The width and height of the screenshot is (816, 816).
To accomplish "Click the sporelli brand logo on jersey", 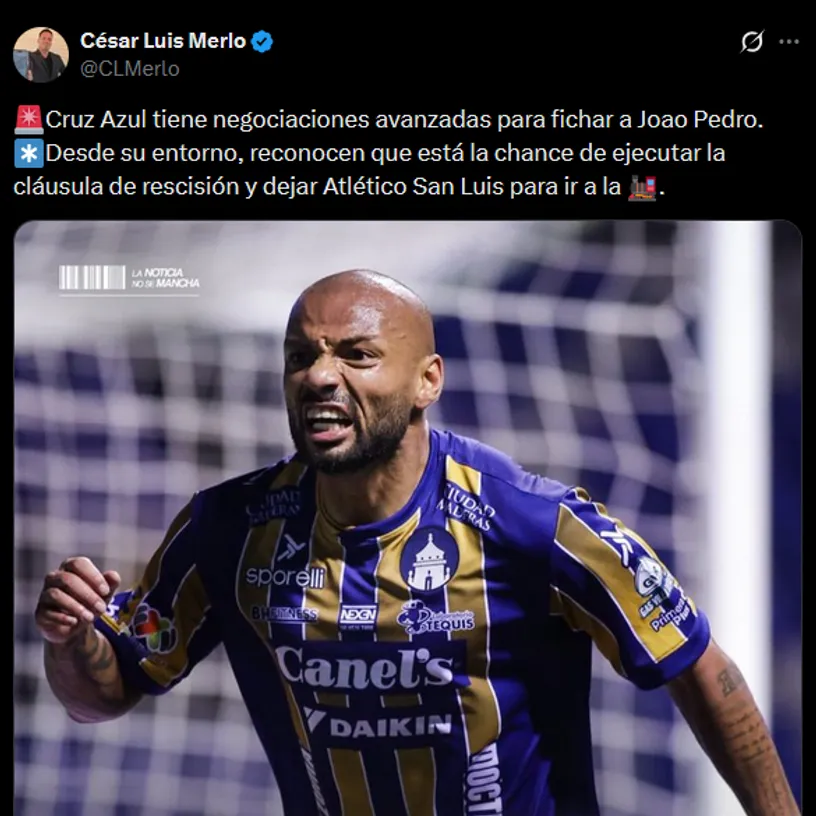I will tap(286, 577).
